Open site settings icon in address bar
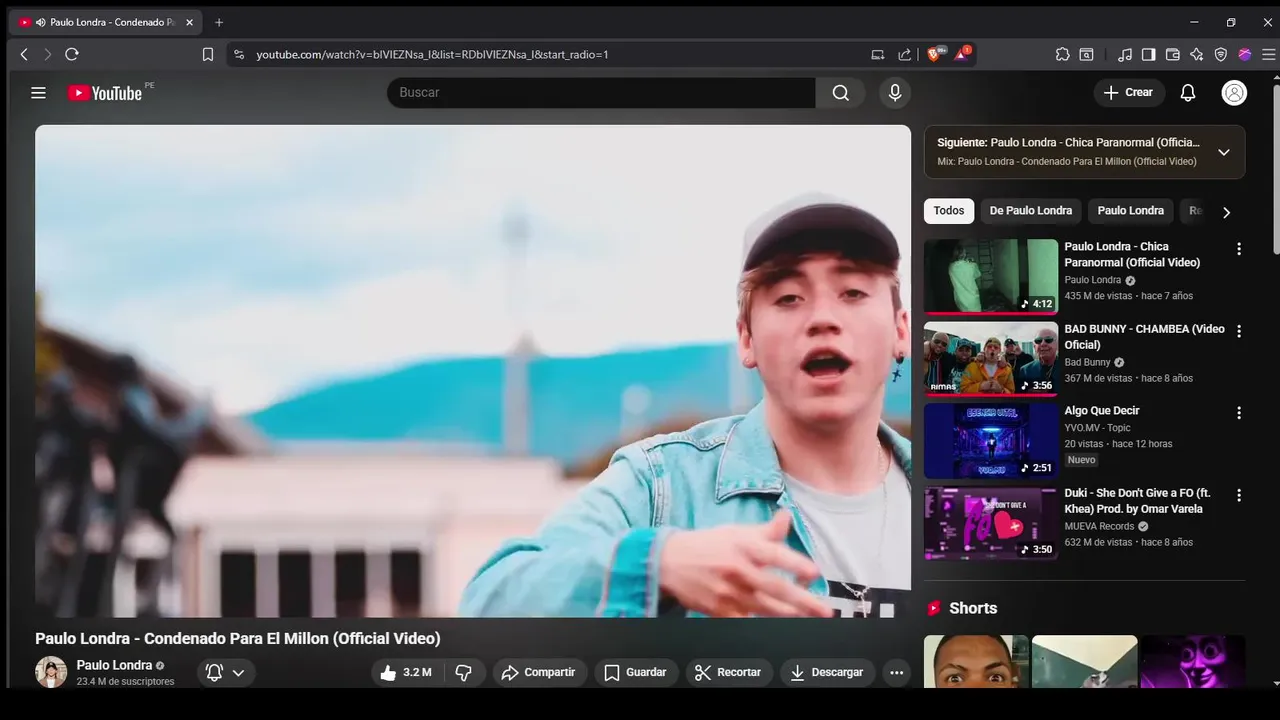Screen dimensions: 1280x720 point(239,55)
